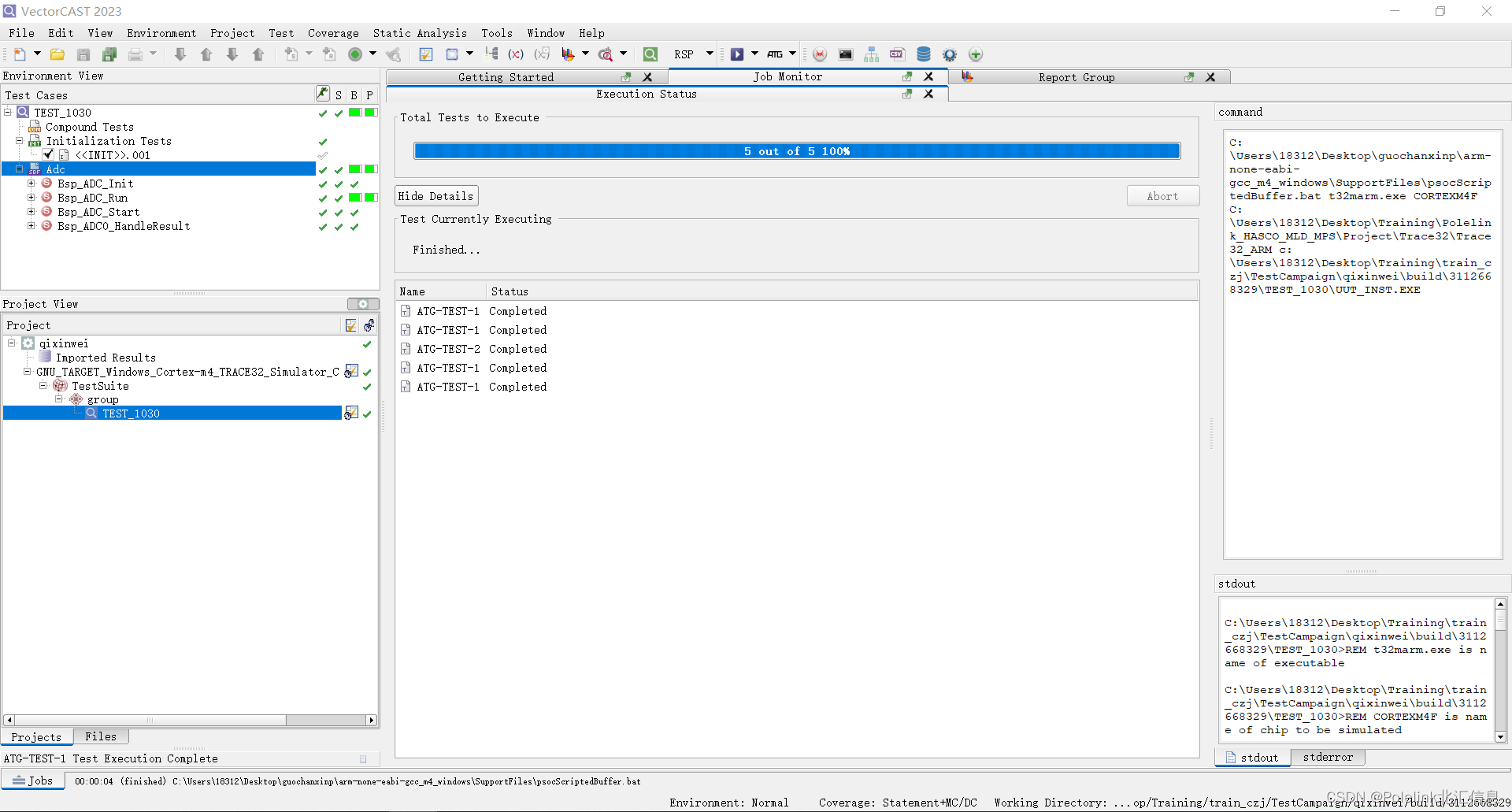Open the black terminal console icon
The image size is (1512, 812).
click(846, 54)
